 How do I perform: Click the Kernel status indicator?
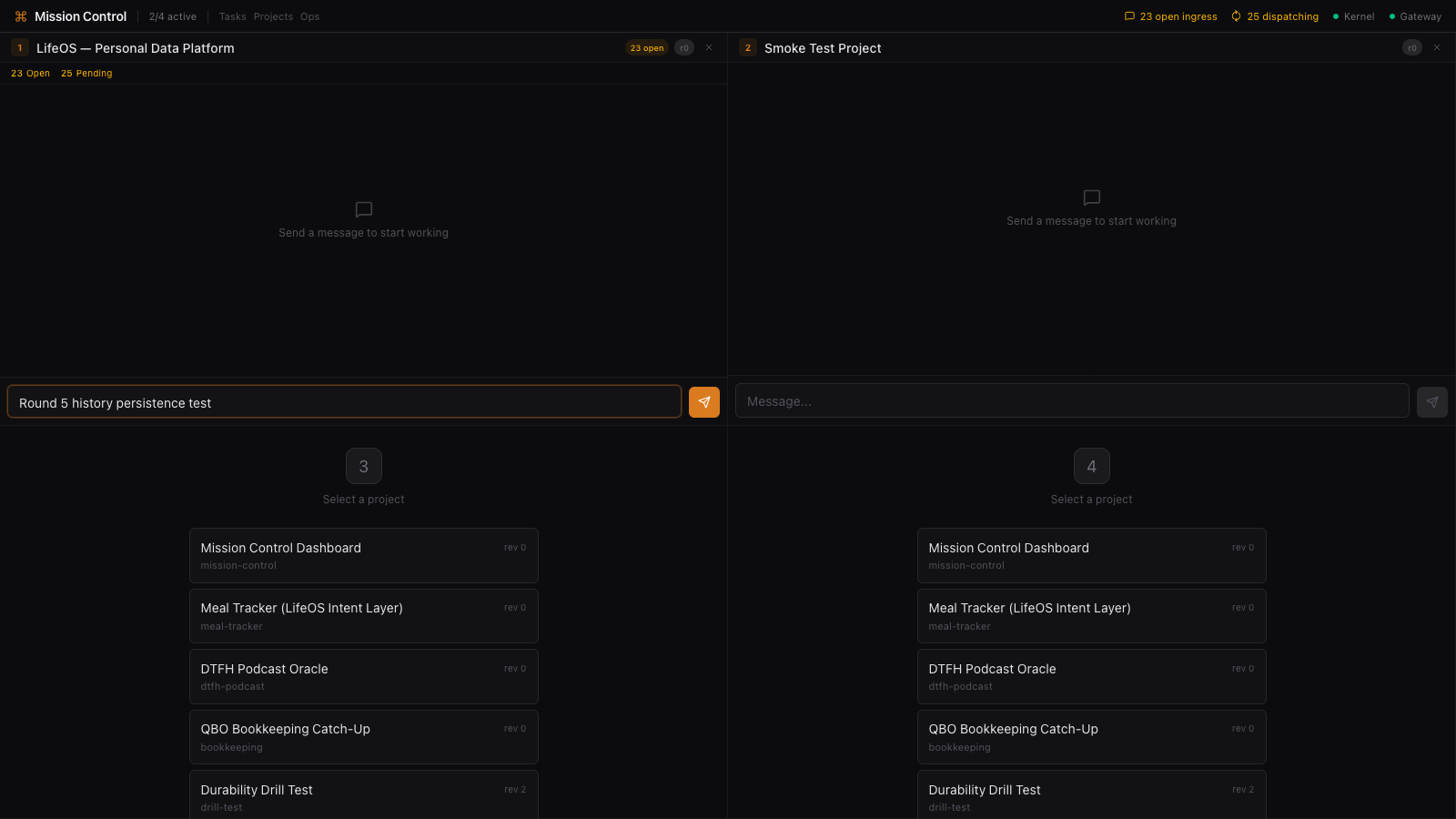pyautogui.click(x=1353, y=16)
